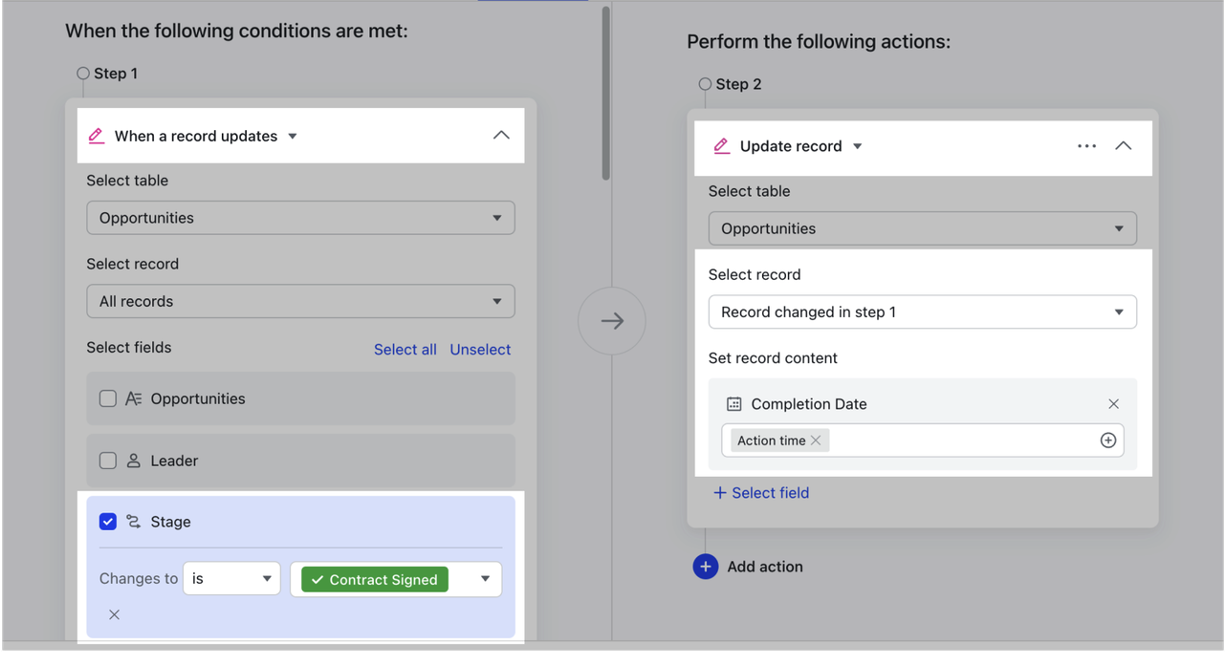Click the 'Changes to' label
This screenshot has height=652, width=1226.
tap(138, 579)
